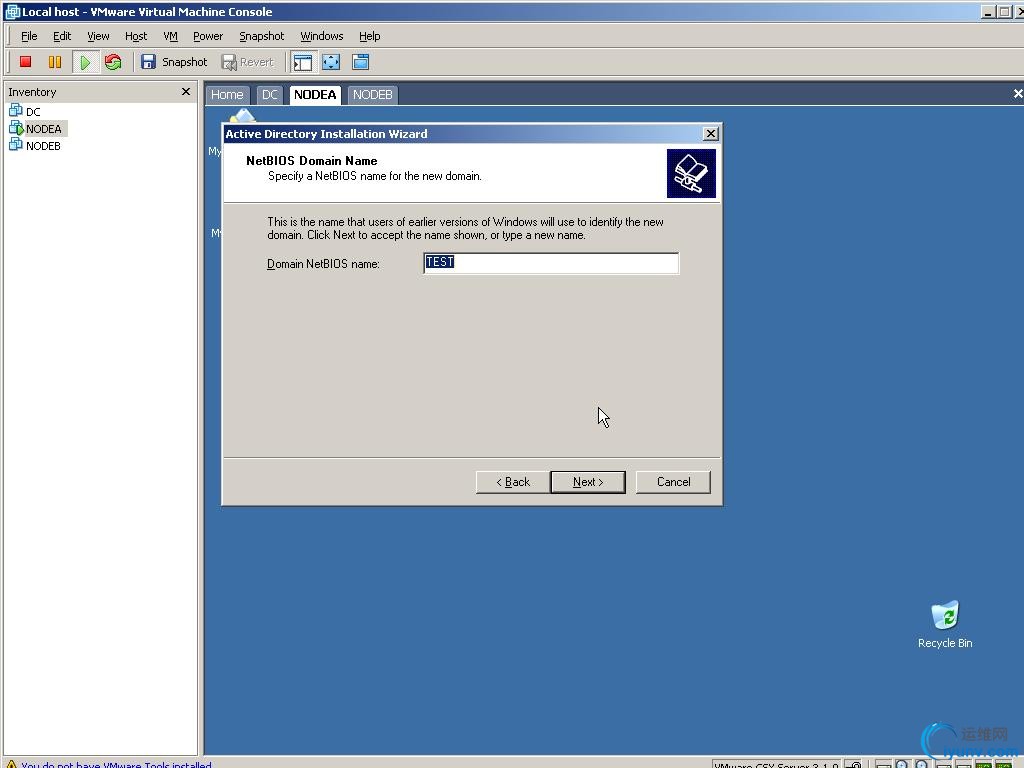The image size is (1024, 768).
Task: Click the Inventory panel title
Action: click(x=32, y=92)
